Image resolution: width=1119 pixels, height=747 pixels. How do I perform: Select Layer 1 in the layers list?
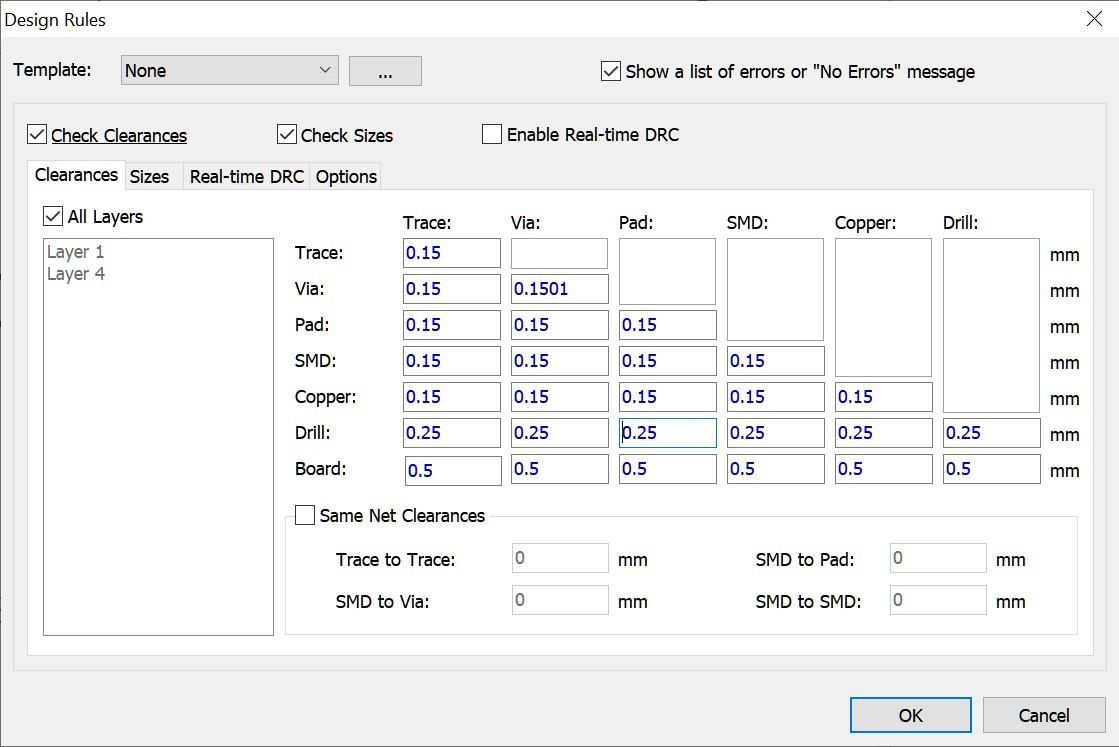coord(76,252)
